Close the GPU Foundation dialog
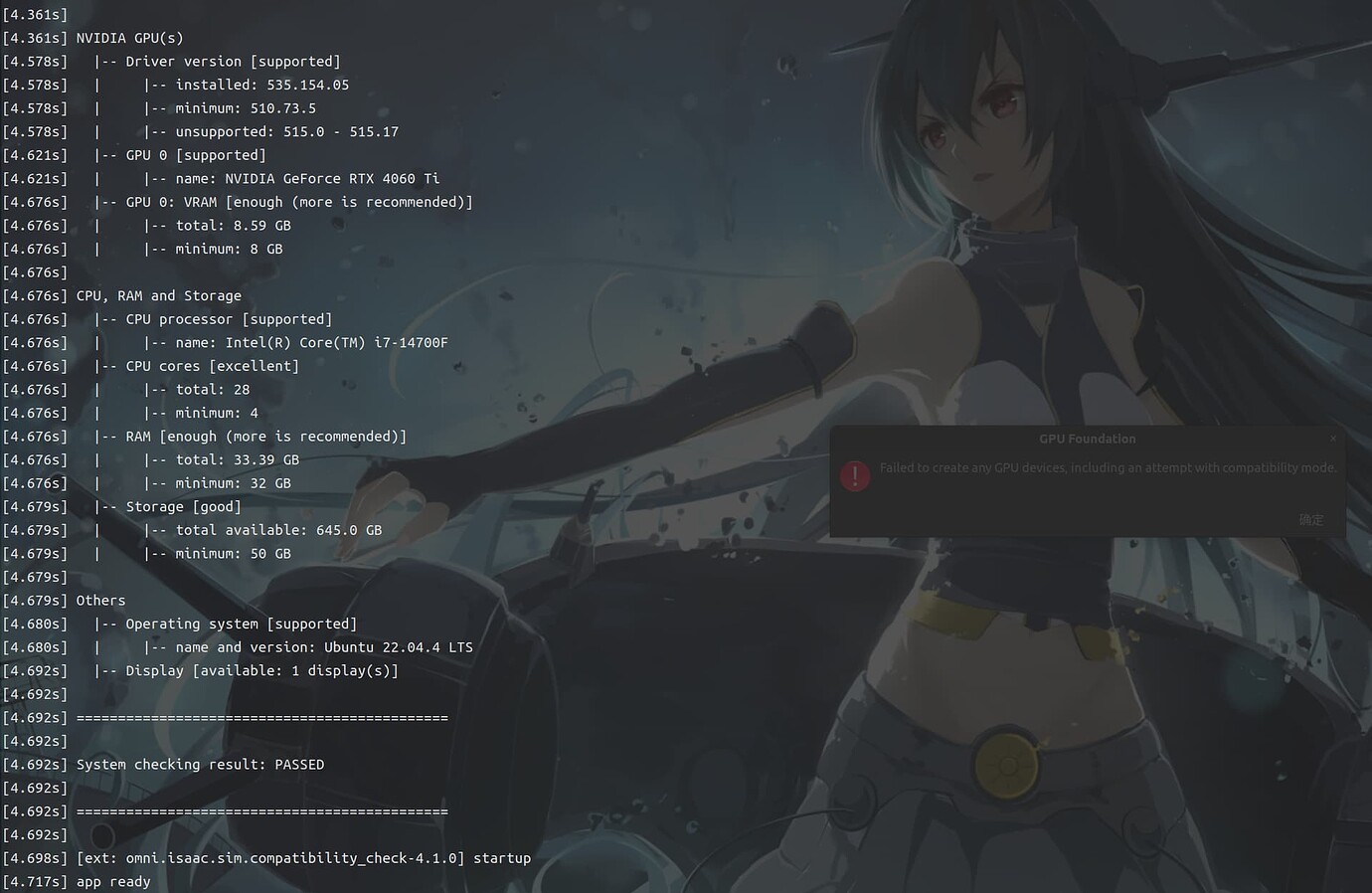This screenshot has width=1372, height=893. tap(1333, 439)
